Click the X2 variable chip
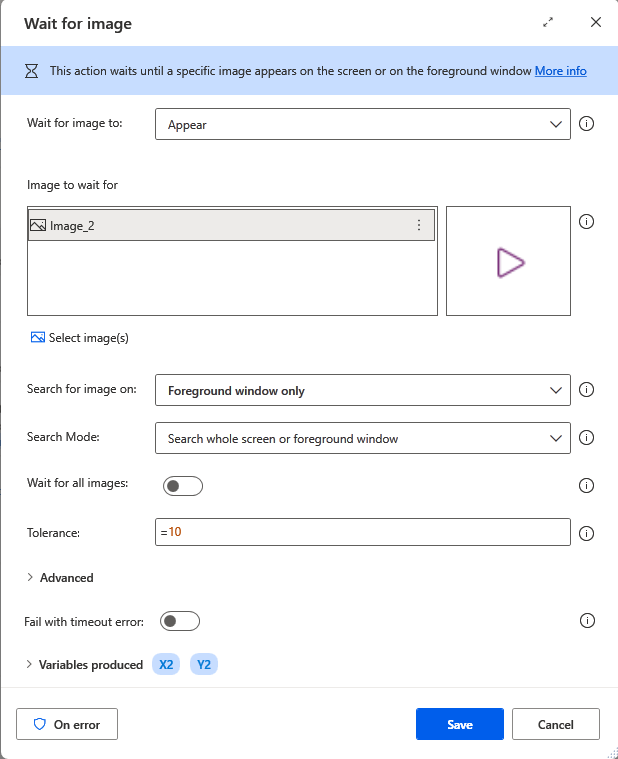 click(x=166, y=665)
